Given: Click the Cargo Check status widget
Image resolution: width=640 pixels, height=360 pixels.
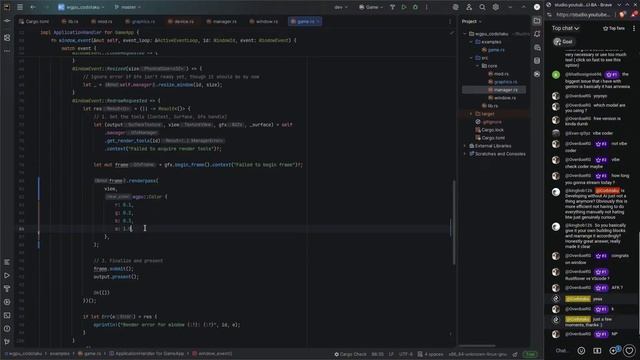Looking at the screenshot, I should tap(350, 354).
